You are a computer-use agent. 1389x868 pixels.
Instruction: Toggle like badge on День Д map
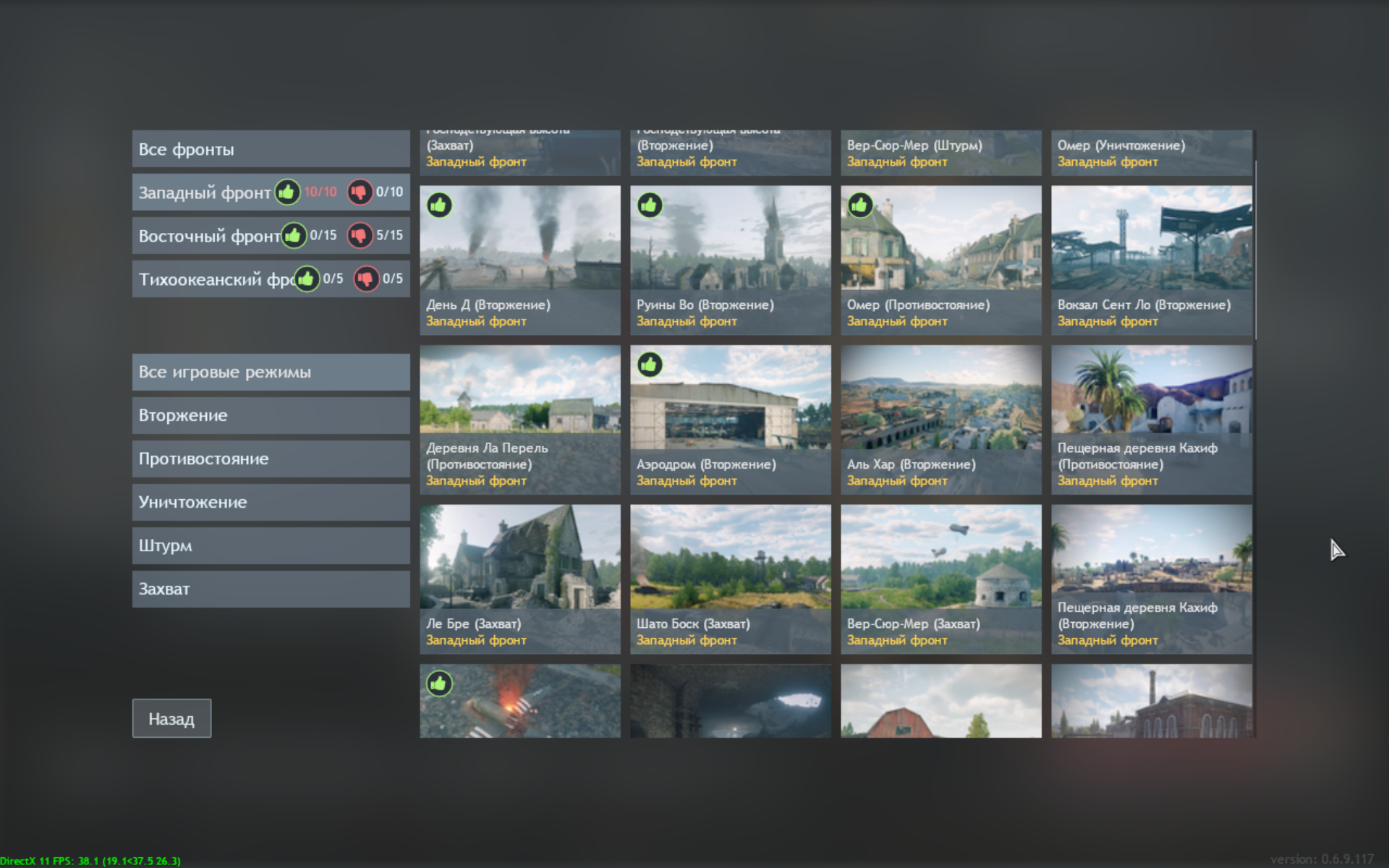[x=439, y=205]
